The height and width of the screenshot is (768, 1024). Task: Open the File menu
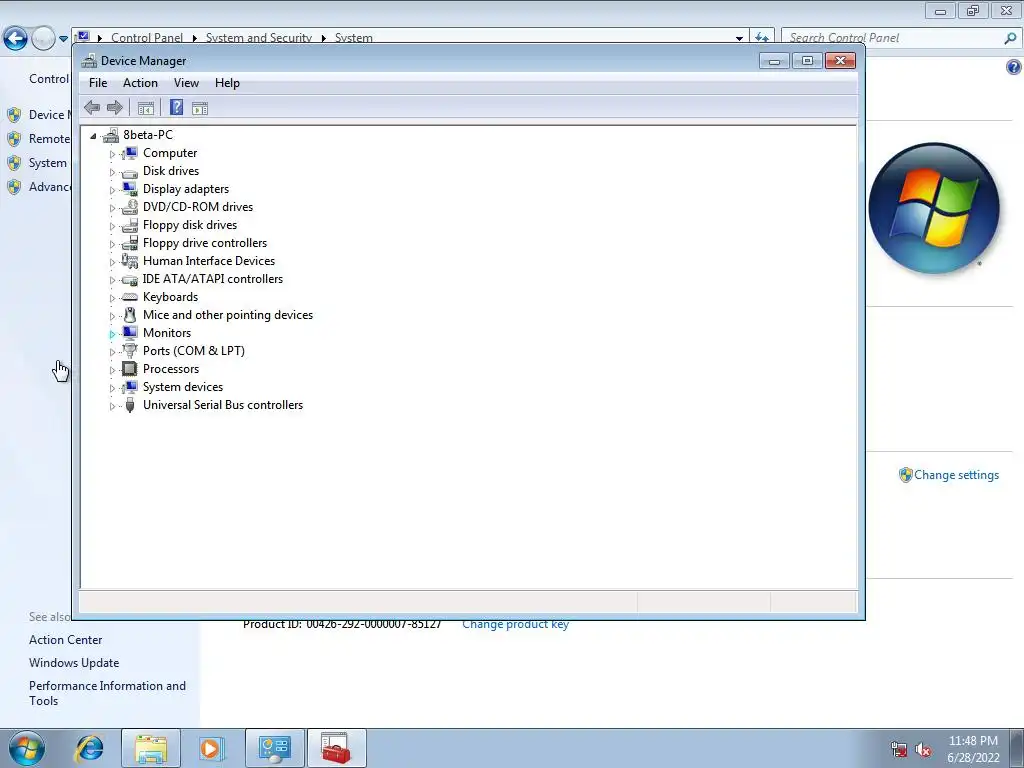click(x=98, y=83)
